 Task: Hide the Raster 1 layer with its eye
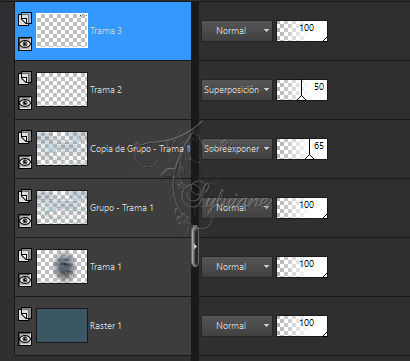point(25,339)
